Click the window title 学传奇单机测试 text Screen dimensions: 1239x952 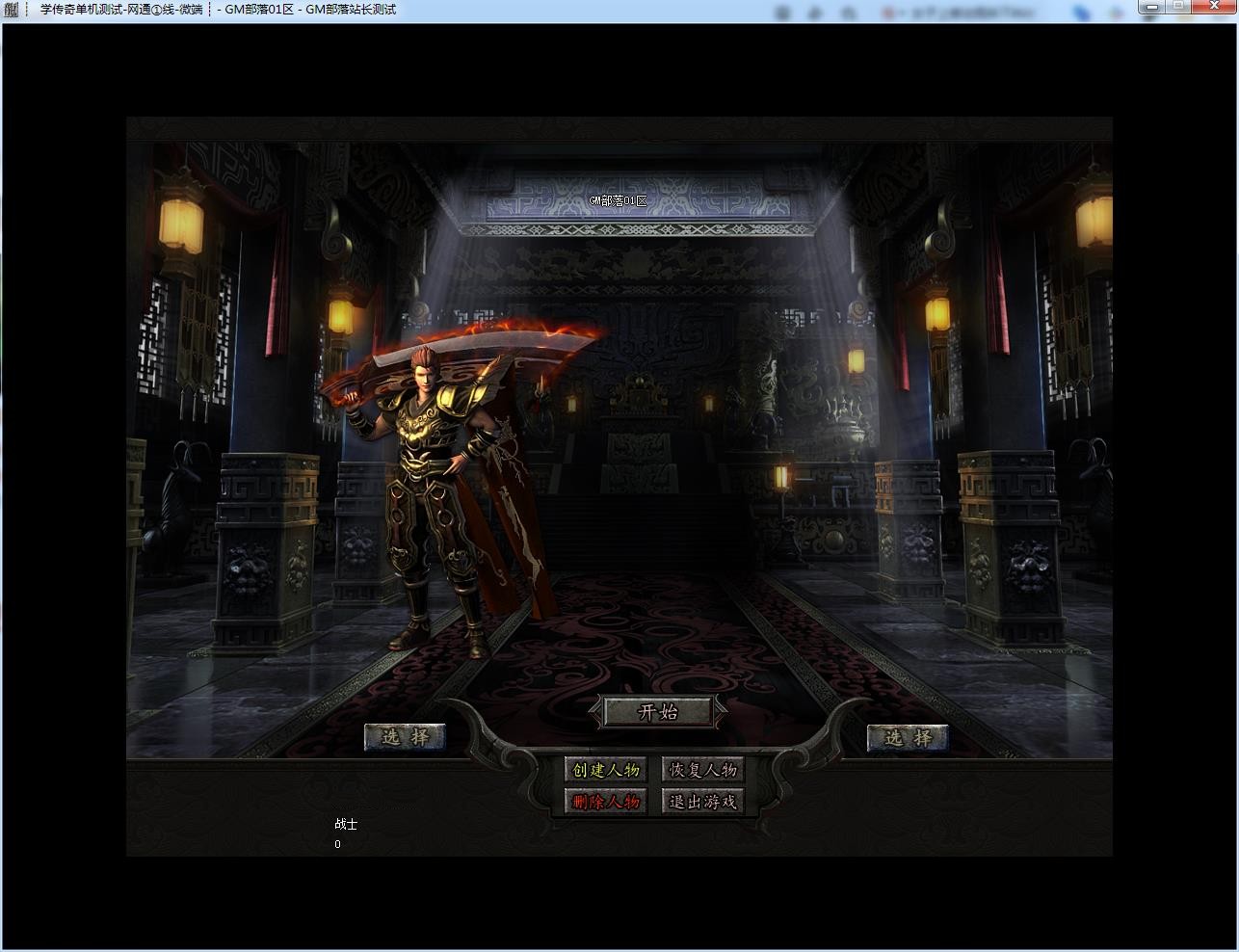click(x=83, y=10)
